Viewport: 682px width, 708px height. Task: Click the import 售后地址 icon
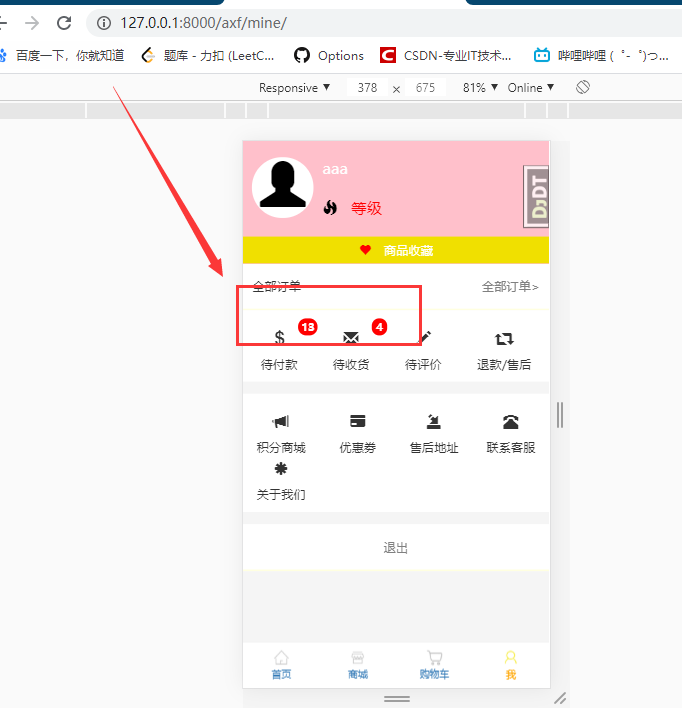point(434,421)
